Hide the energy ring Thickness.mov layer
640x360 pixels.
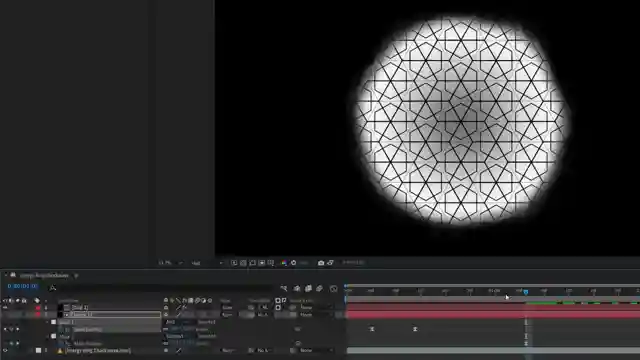click(x=5, y=350)
